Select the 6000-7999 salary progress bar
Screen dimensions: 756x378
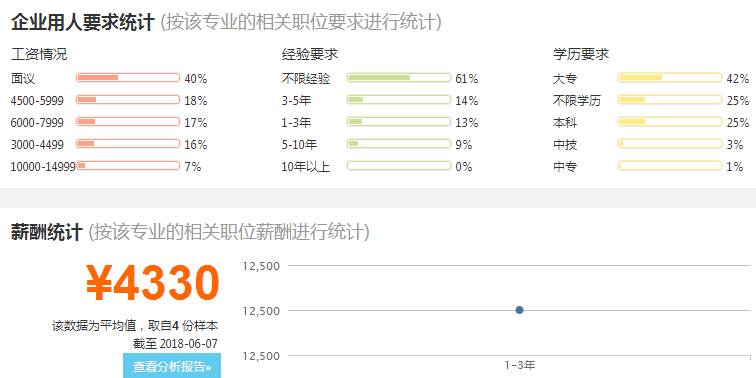[128, 122]
